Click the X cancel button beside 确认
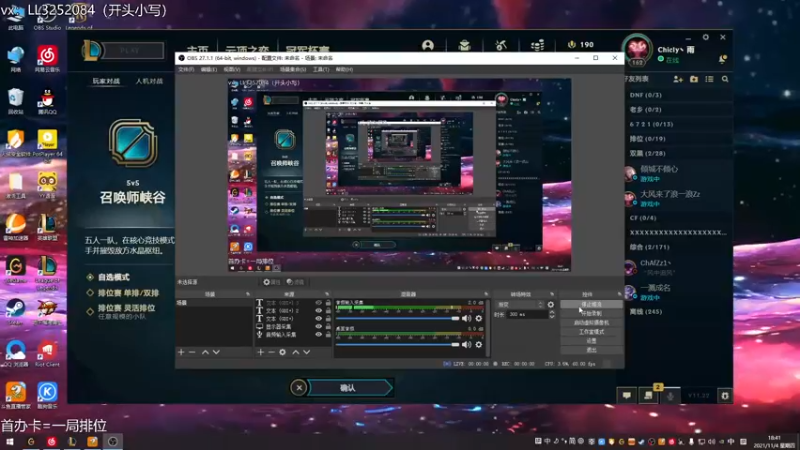Screen dimensions: 800x450 (x=299, y=388)
